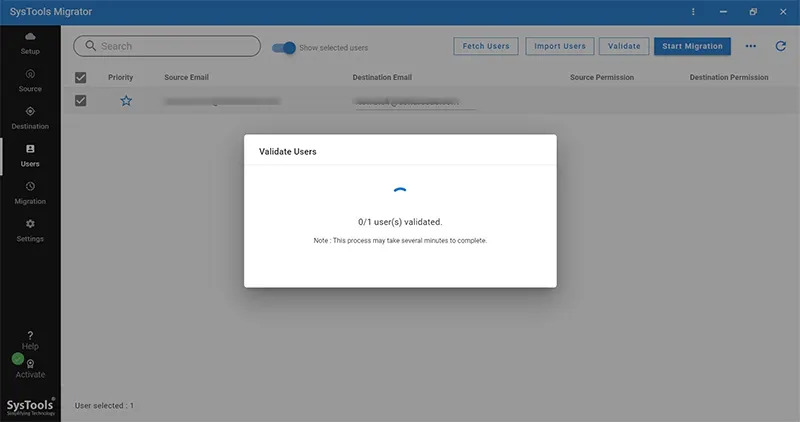Click '0/1 user(s) validated.' text
Viewport: 800px width, 422px height.
click(x=400, y=222)
